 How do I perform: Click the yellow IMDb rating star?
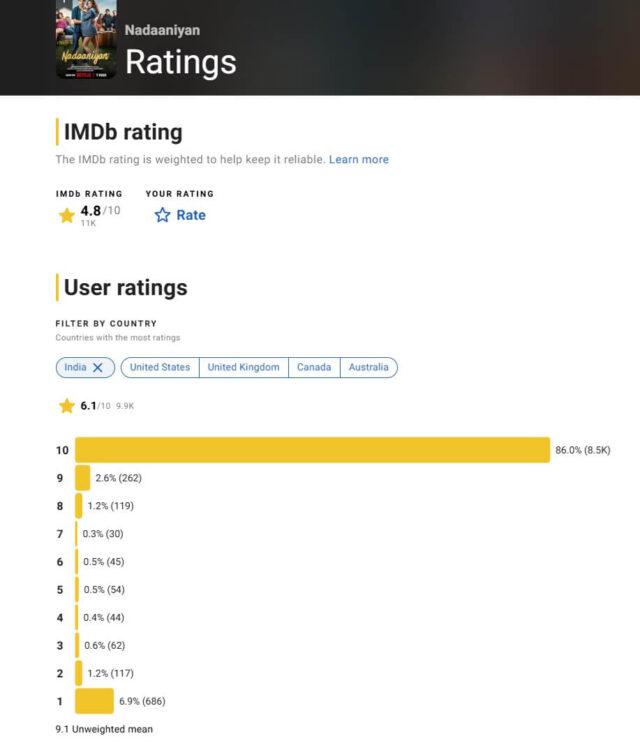pyautogui.click(x=67, y=215)
